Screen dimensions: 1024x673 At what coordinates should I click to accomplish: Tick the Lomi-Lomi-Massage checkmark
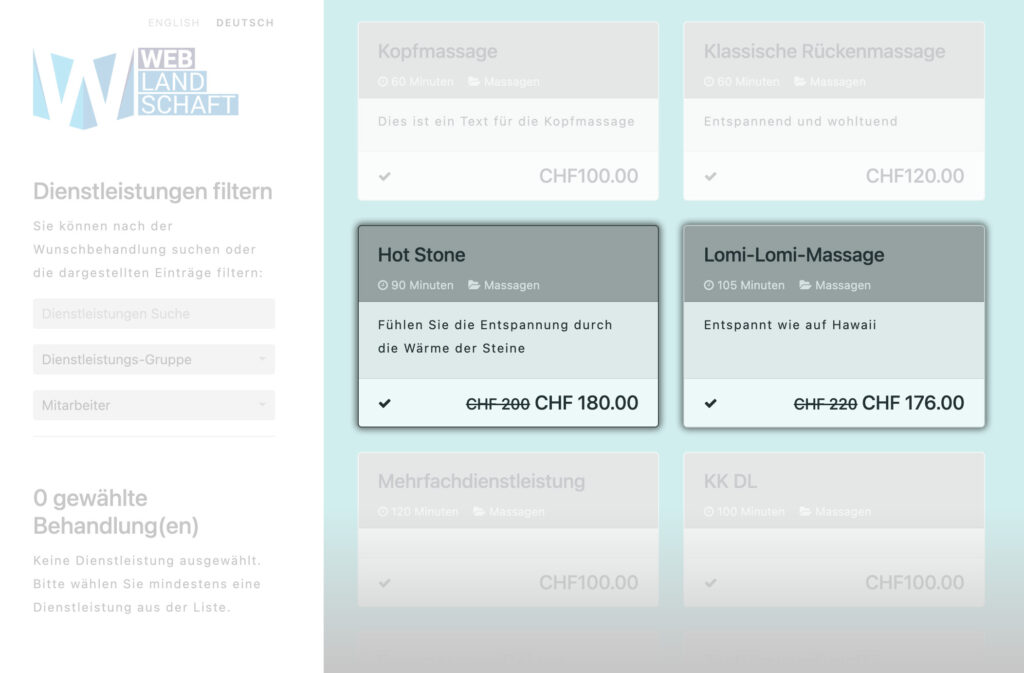[711, 404]
